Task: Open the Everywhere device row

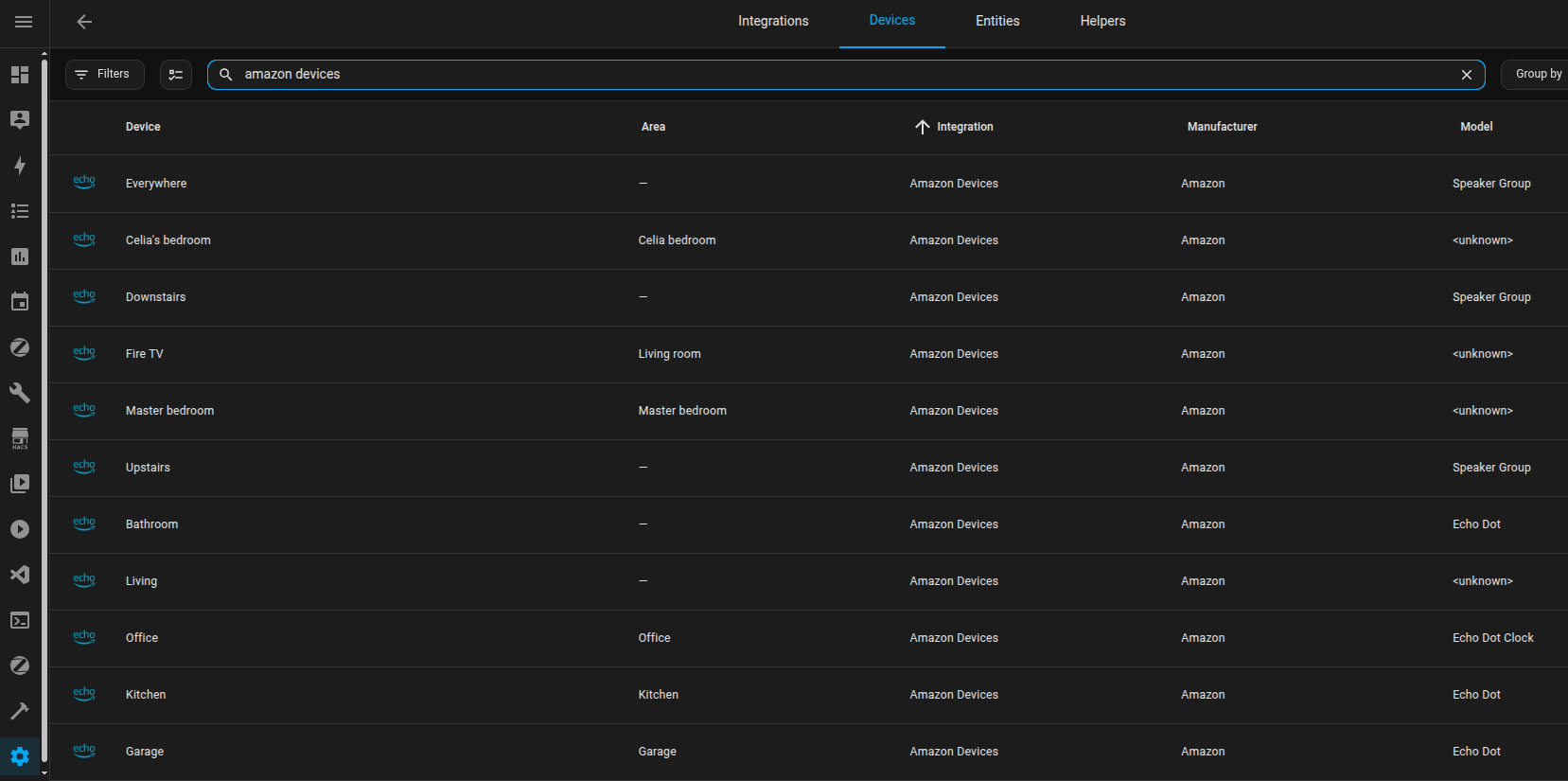Action: 809,184
